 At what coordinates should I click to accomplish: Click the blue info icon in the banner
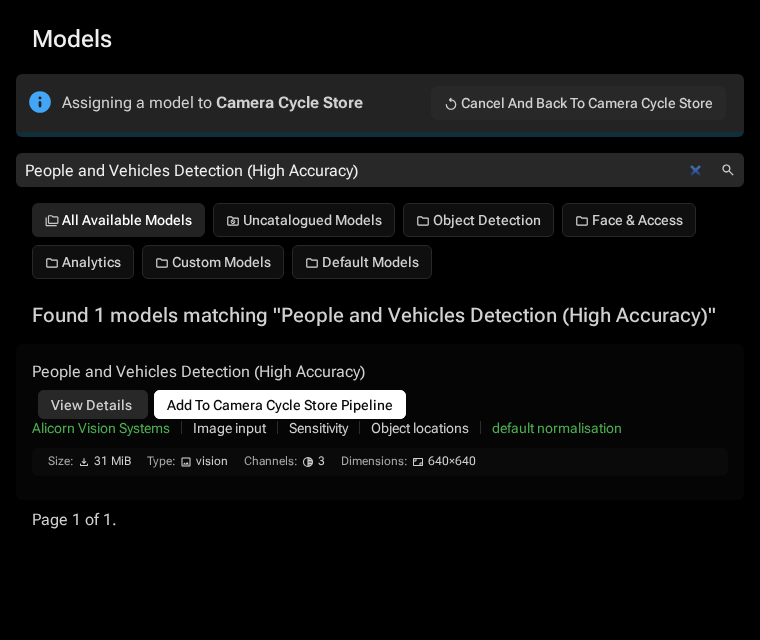click(40, 102)
